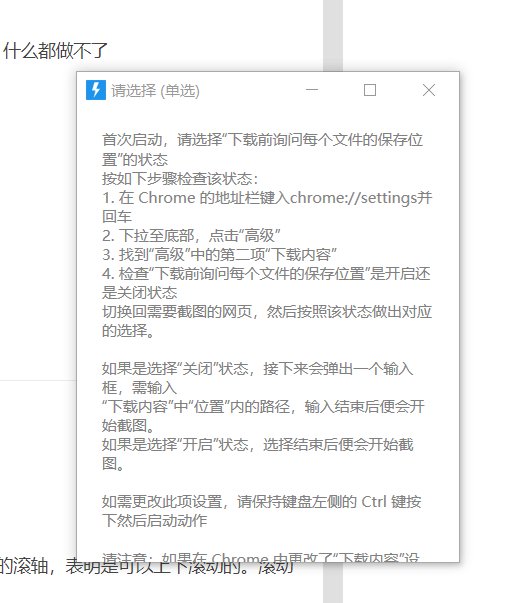Click the page scrollbar above the dialog
Viewport: 528px width, 603px height.
click(x=333, y=35)
